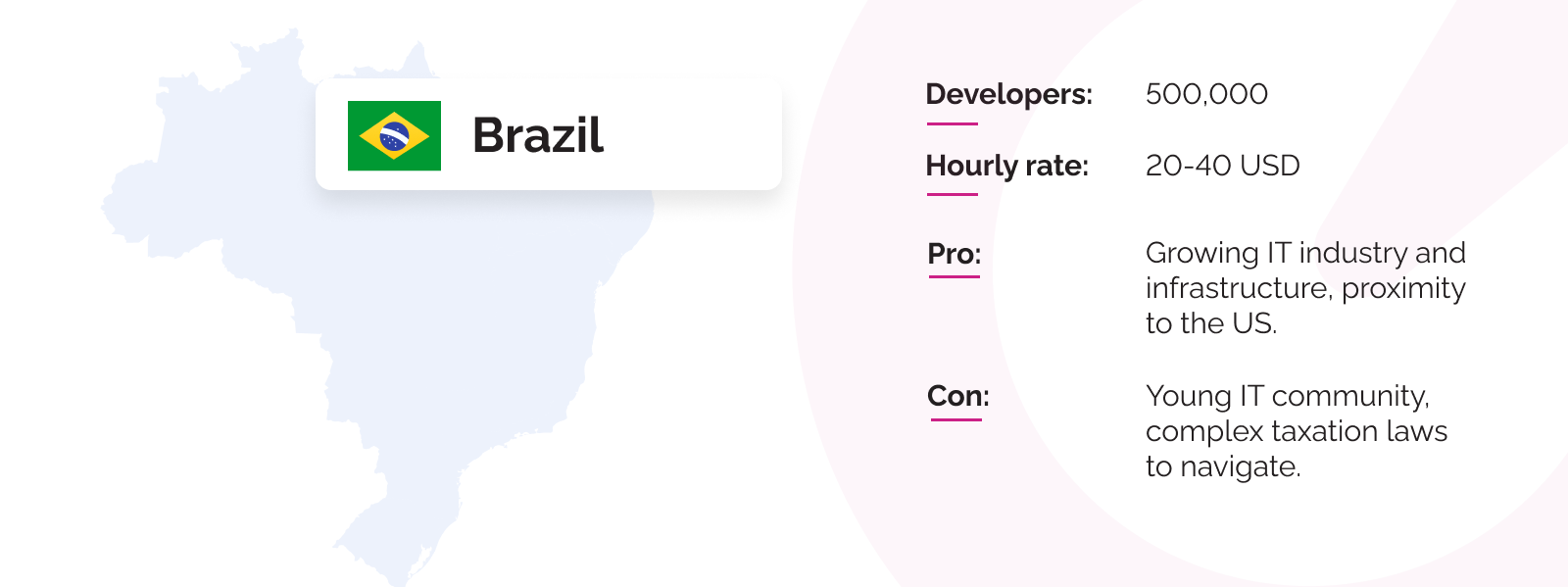Image resolution: width=1568 pixels, height=587 pixels.
Task: Select the Brazil country title
Action: click(538, 135)
